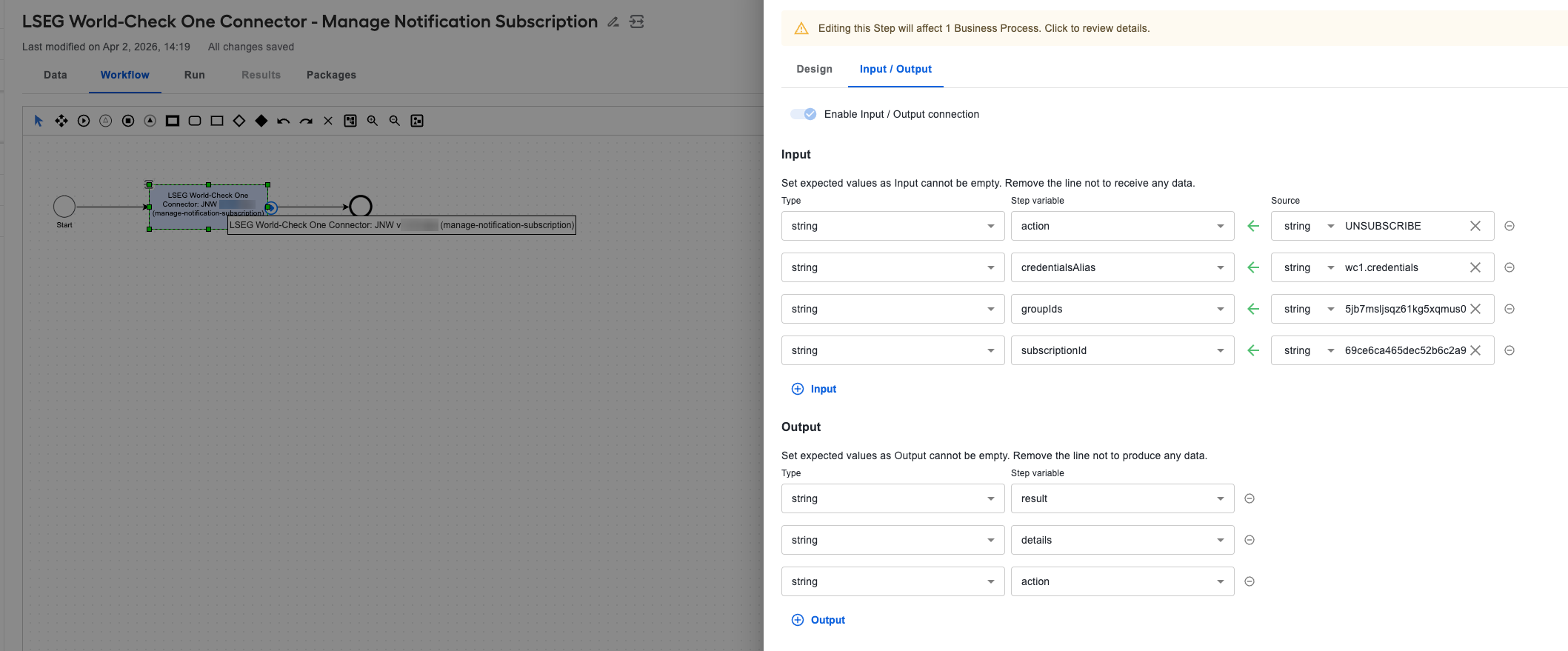Click the auto-layout diagram icon

pyautogui.click(x=350, y=121)
